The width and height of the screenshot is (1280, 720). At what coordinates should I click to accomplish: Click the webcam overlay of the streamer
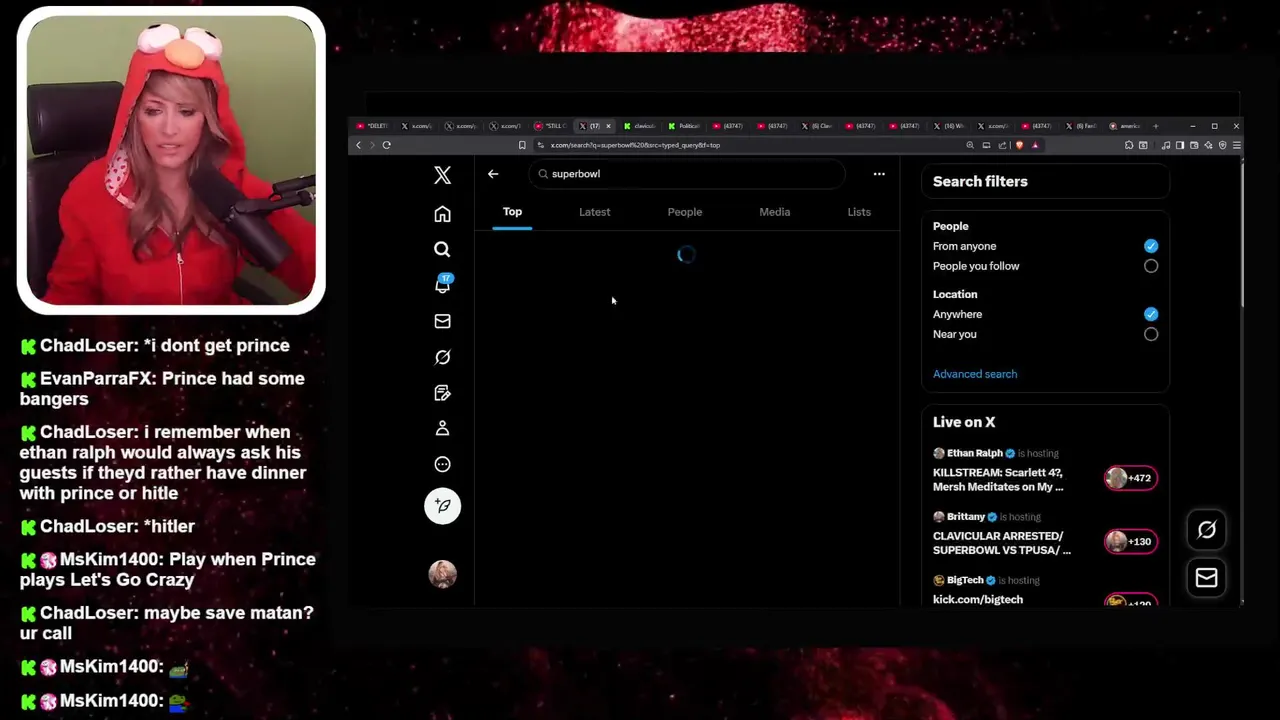(x=171, y=160)
